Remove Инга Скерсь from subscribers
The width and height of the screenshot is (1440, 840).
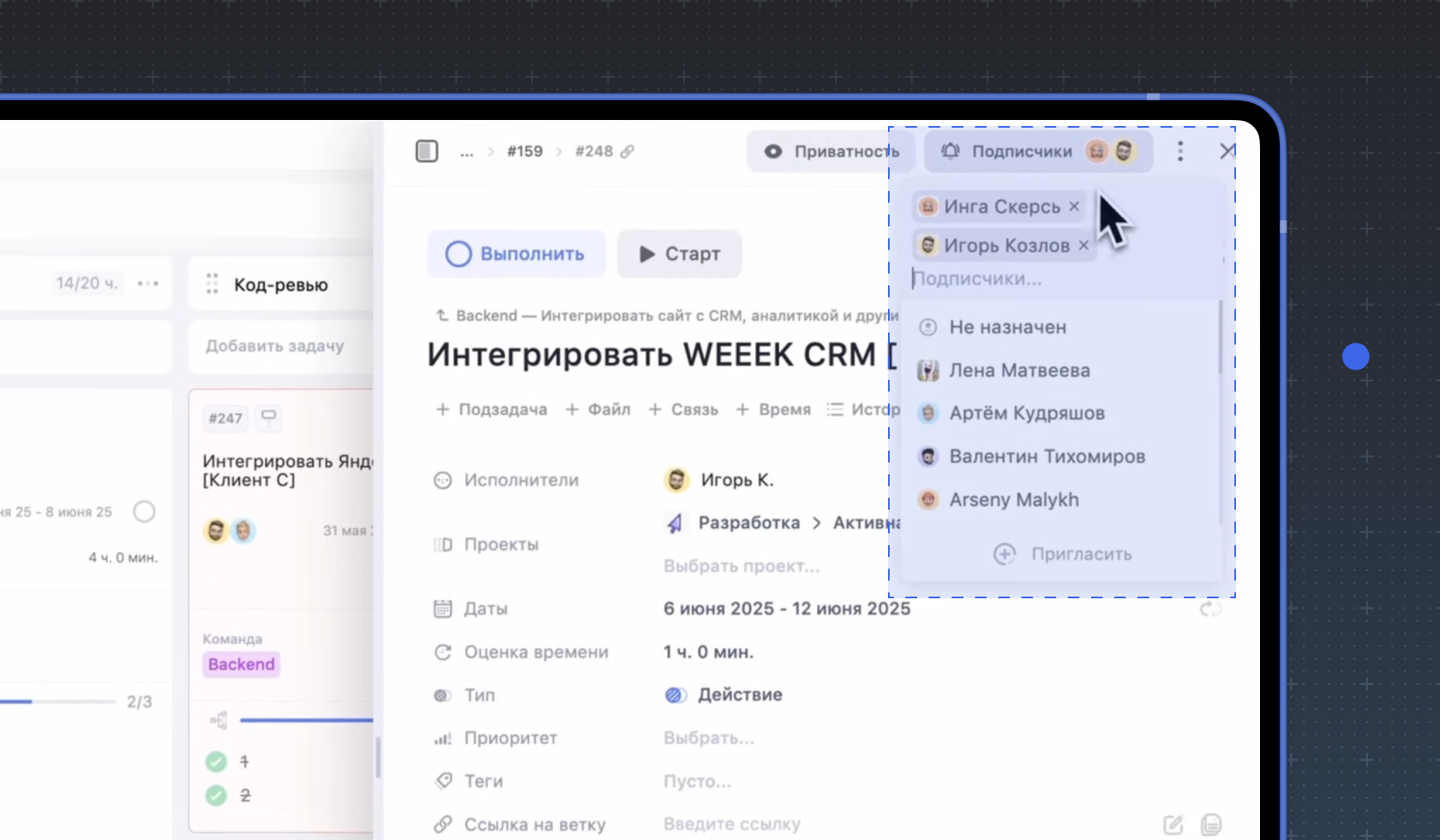[1074, 207]
